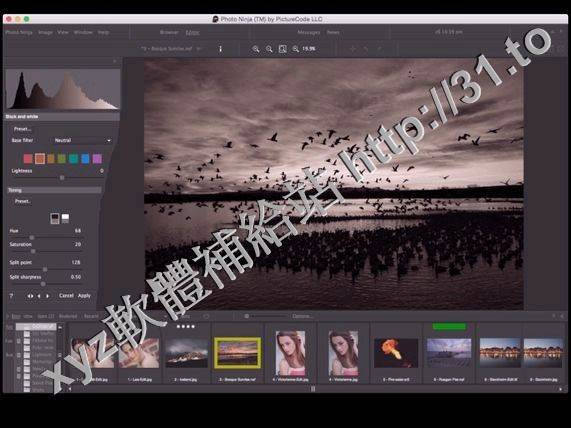Click the Options button in filmstrip bar
The image size is (571, 428).
click(302, 316)
